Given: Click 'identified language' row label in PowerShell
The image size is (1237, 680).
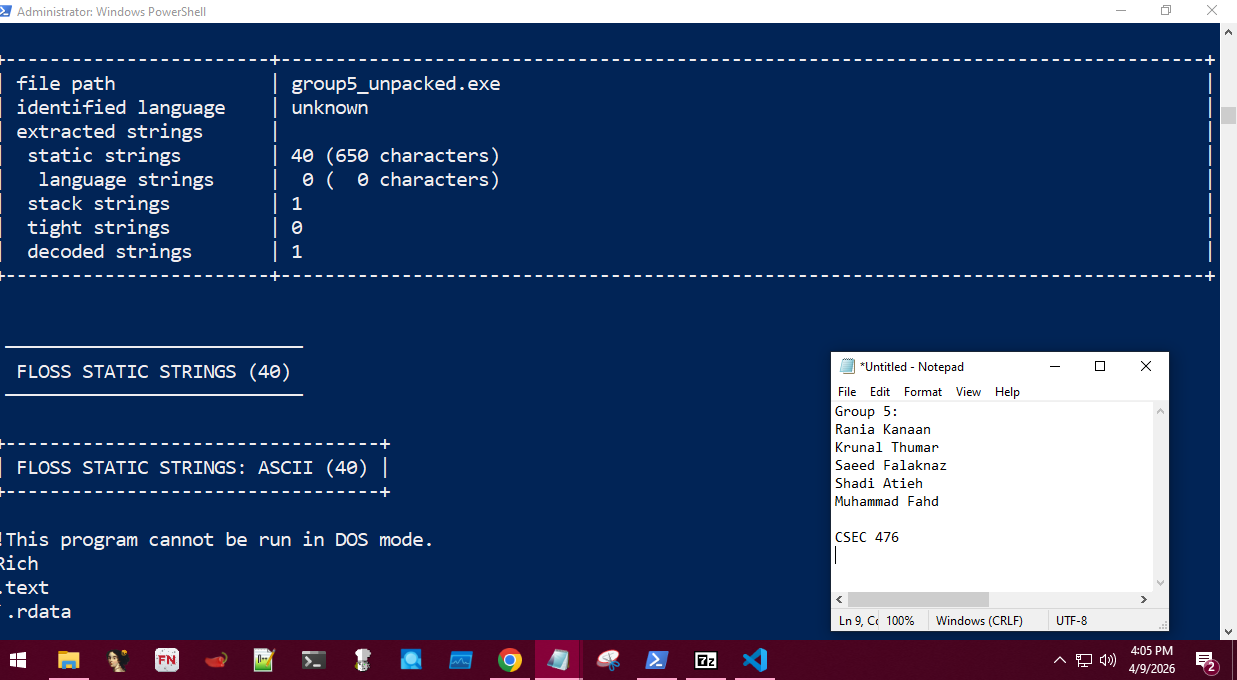Looking at the screenshot, I should point(121,108).
